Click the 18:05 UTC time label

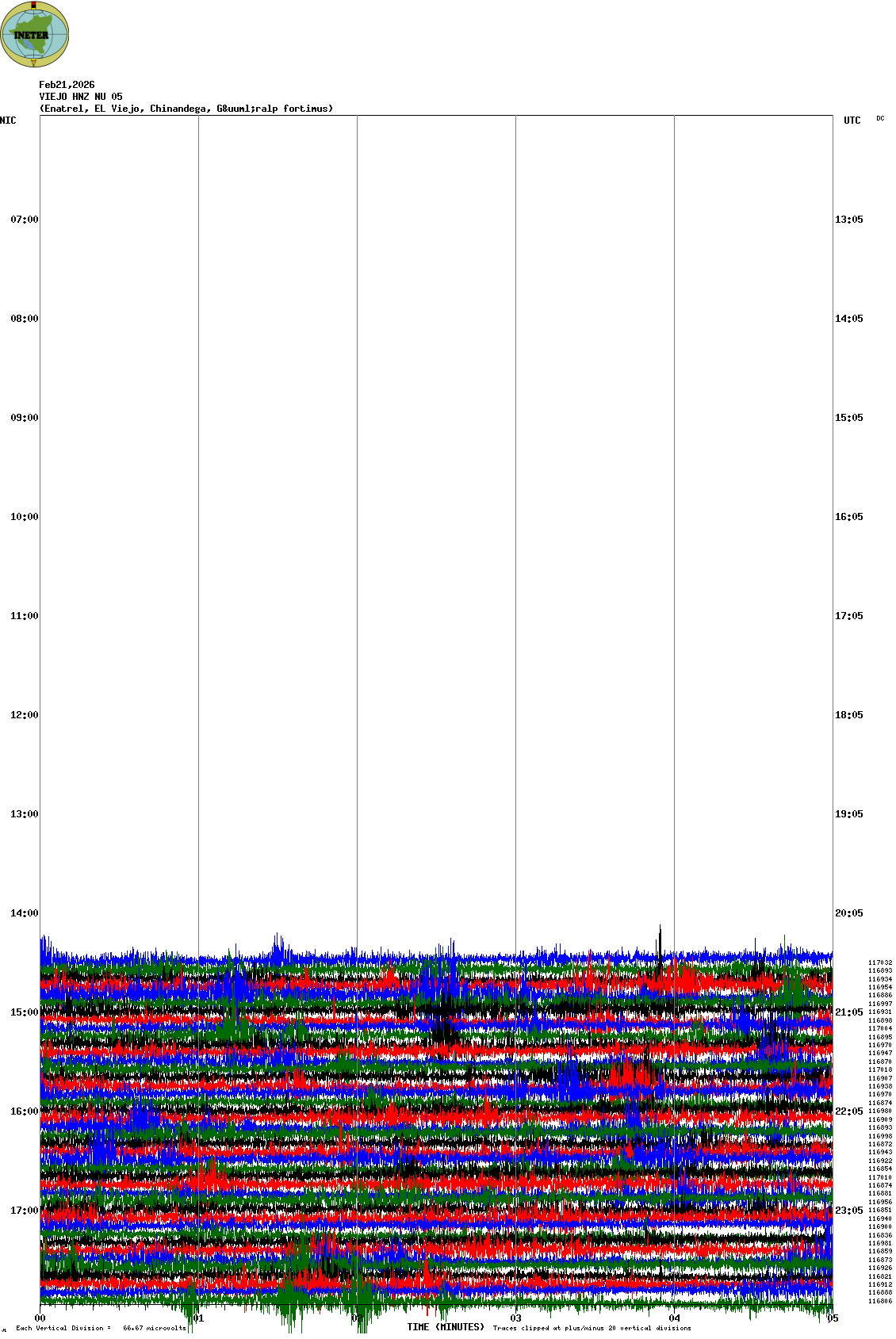pyautogui.click(x=848, y=715)
